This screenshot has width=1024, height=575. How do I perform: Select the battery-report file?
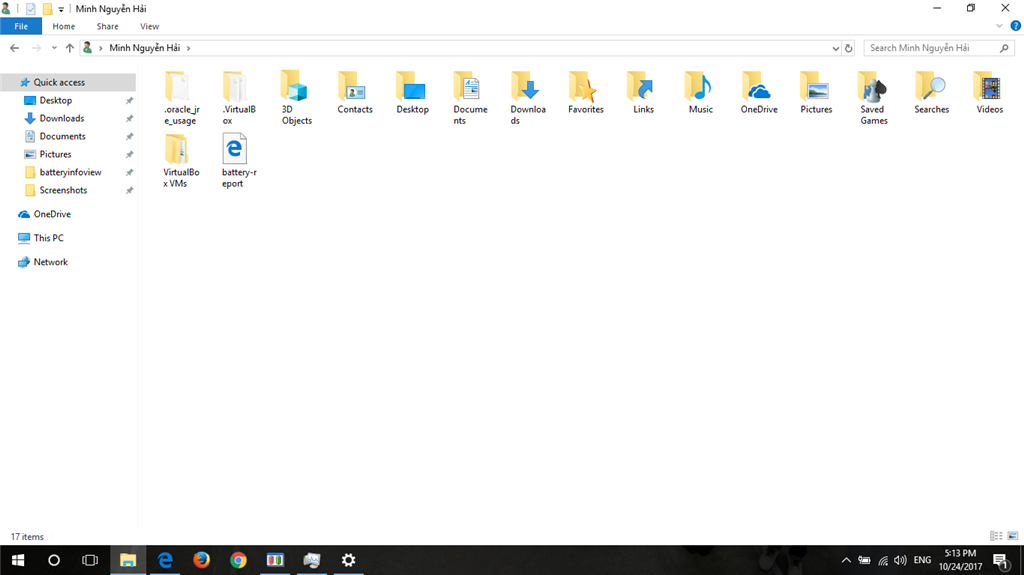(238, 161)
